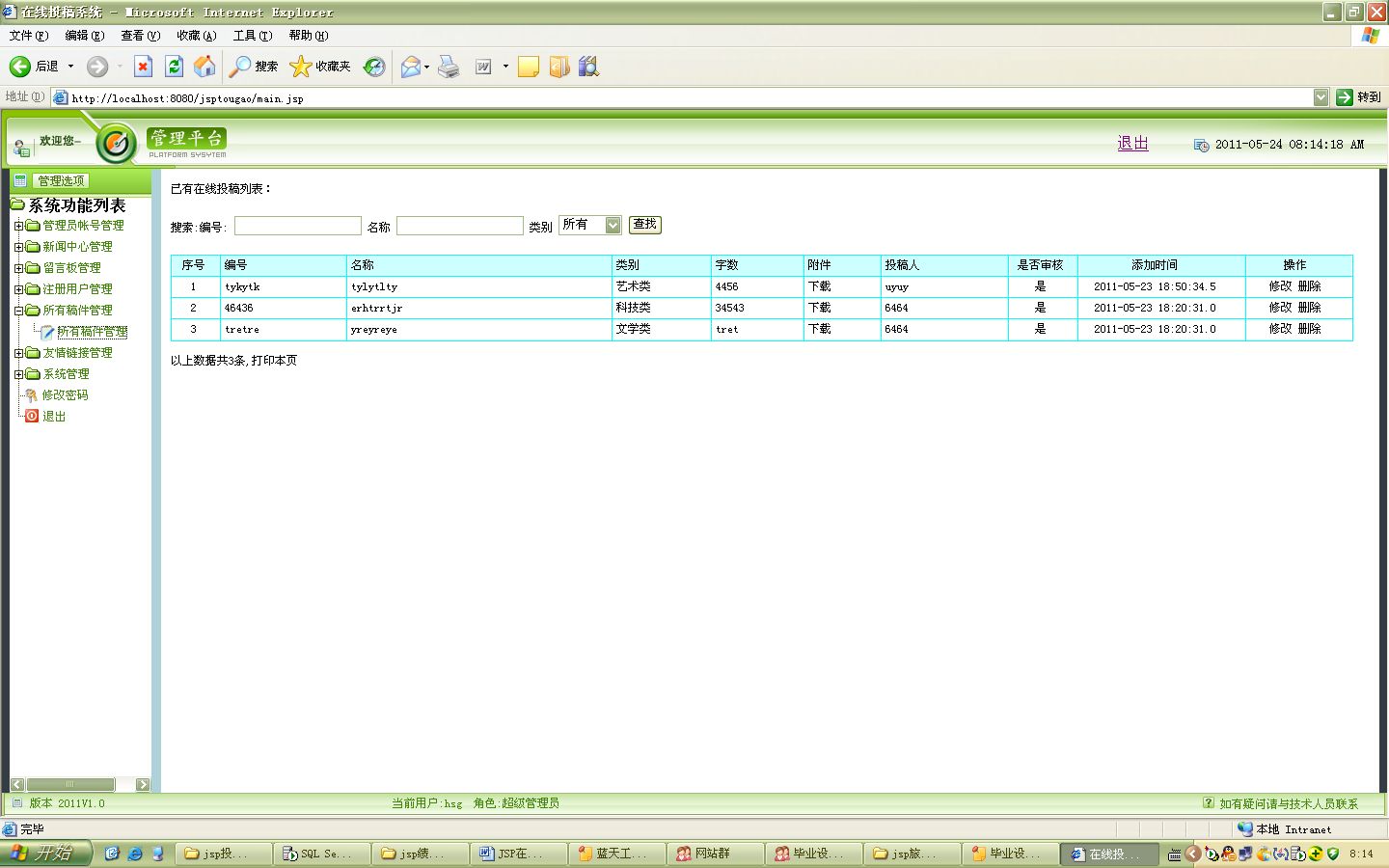Open the 查看 menu

coord(140,36)
